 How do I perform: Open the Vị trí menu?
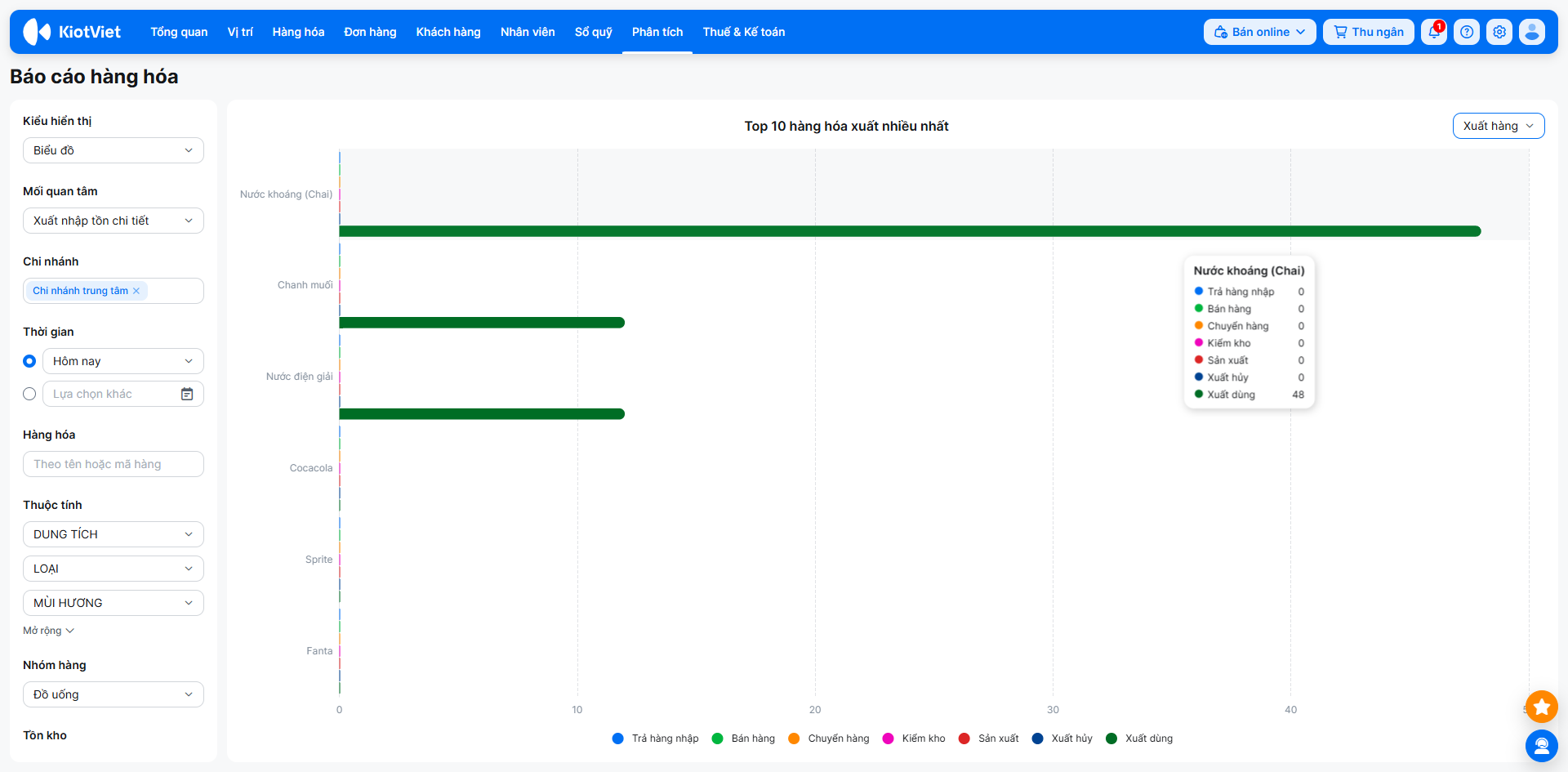pos(240,32)
